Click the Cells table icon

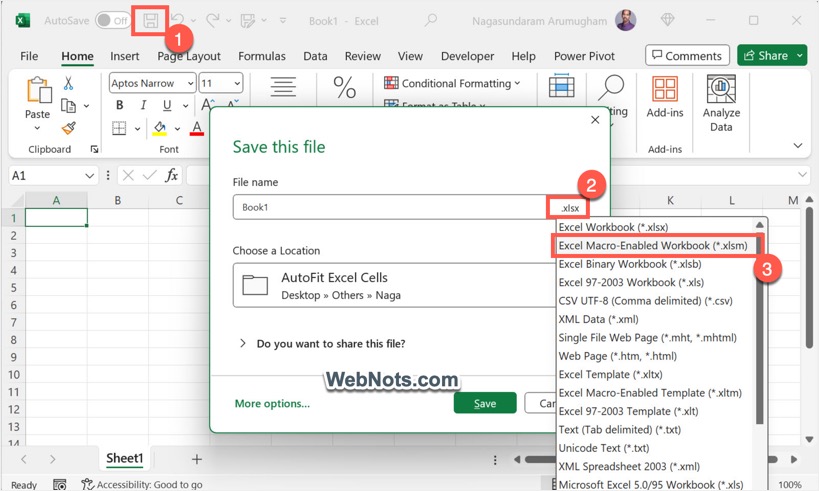[x=561, y=86]
